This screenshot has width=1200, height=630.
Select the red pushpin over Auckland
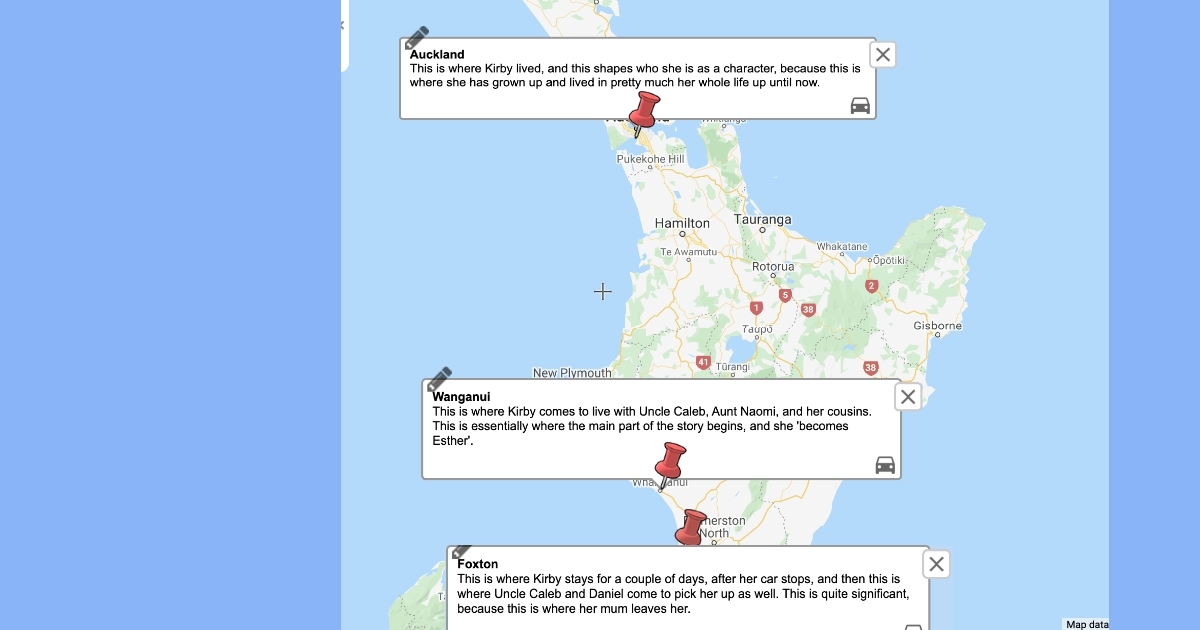645,109
